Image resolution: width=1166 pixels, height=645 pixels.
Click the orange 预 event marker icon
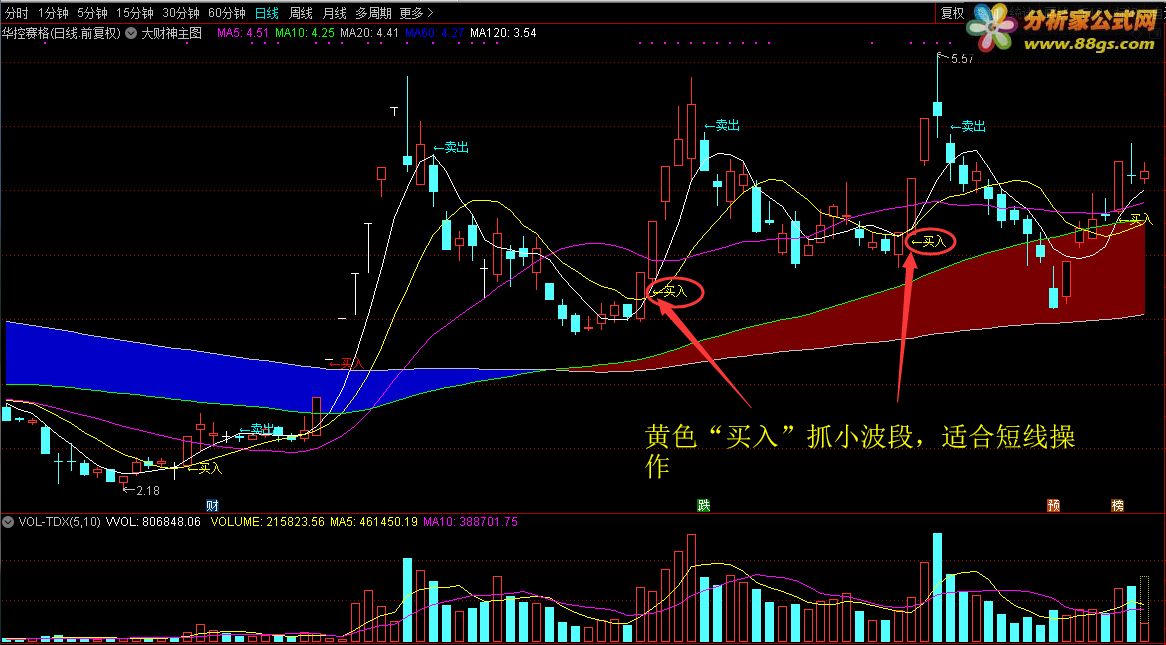pyautogui.click(x=1054, y=506)
